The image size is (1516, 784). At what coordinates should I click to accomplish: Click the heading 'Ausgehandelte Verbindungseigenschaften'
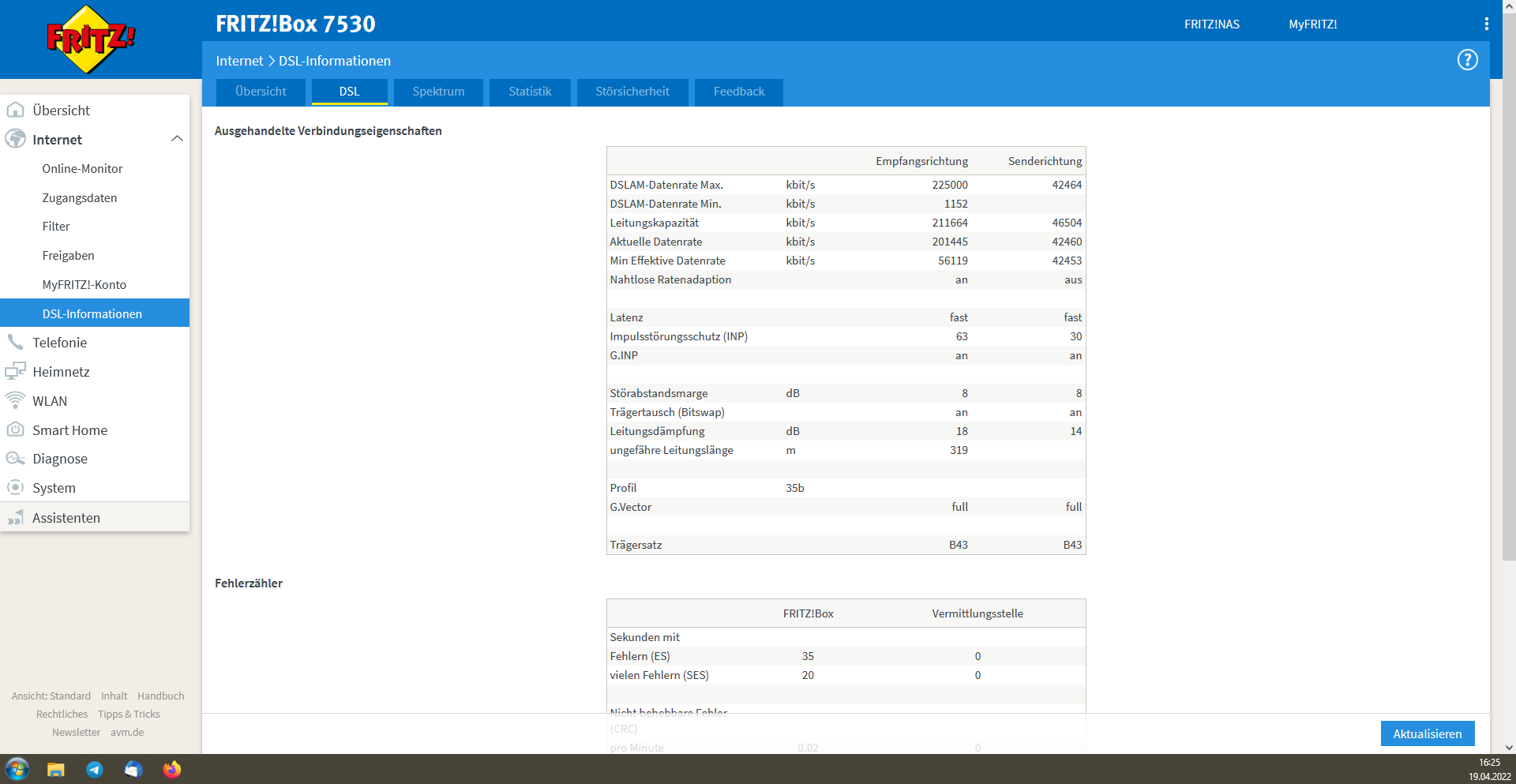click(328, 131)
